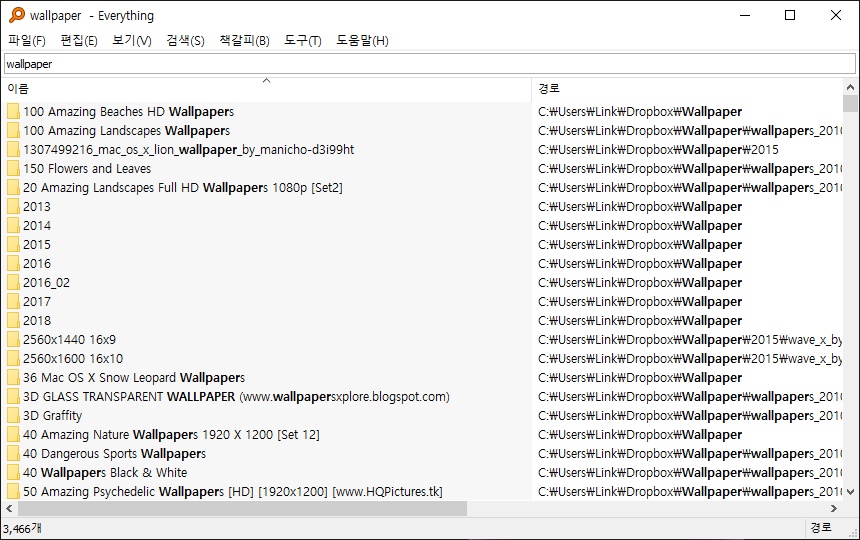Close the Everything window

point(836,15)
